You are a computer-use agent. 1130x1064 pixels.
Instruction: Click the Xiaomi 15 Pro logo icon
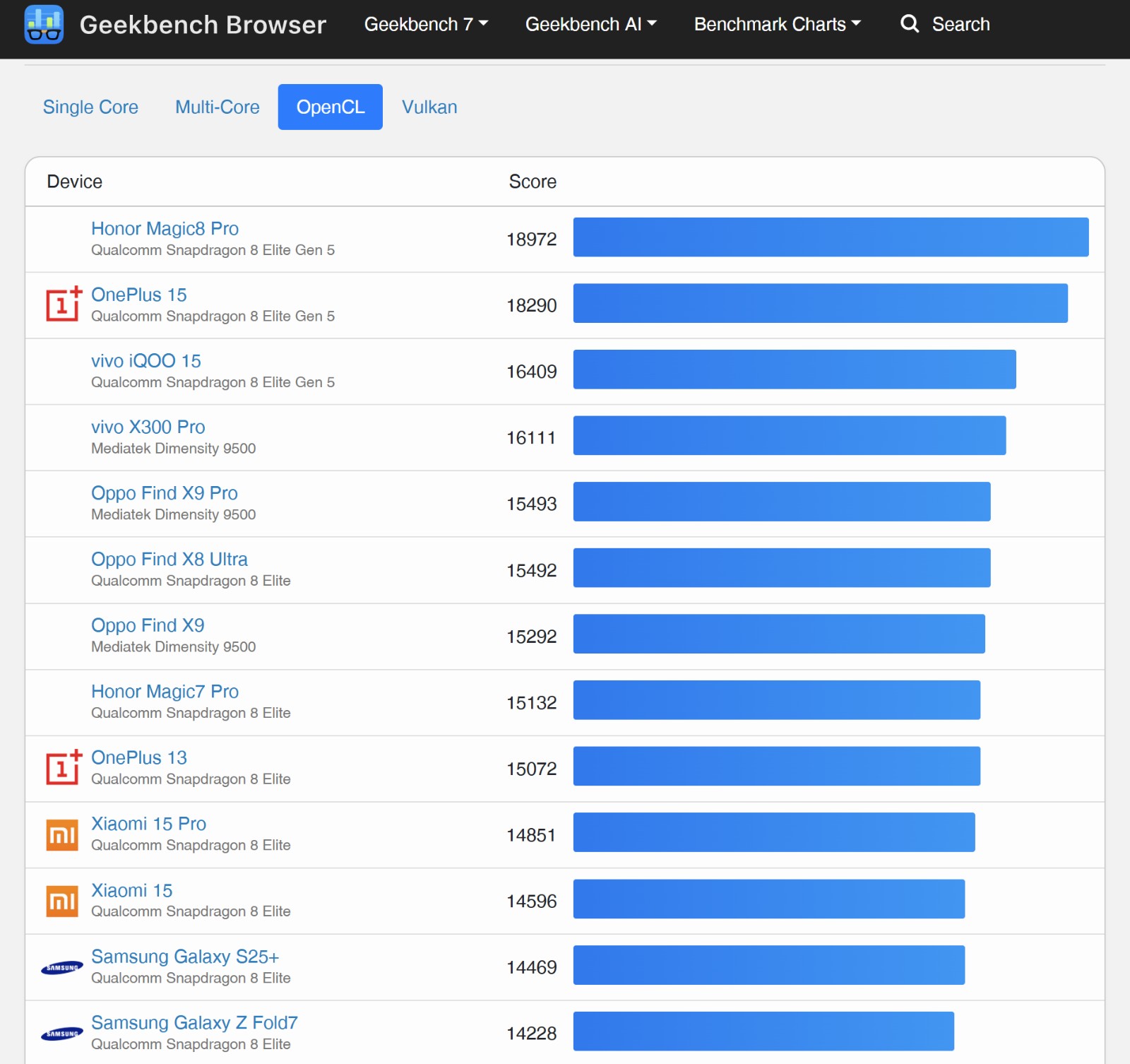point(62,835)
